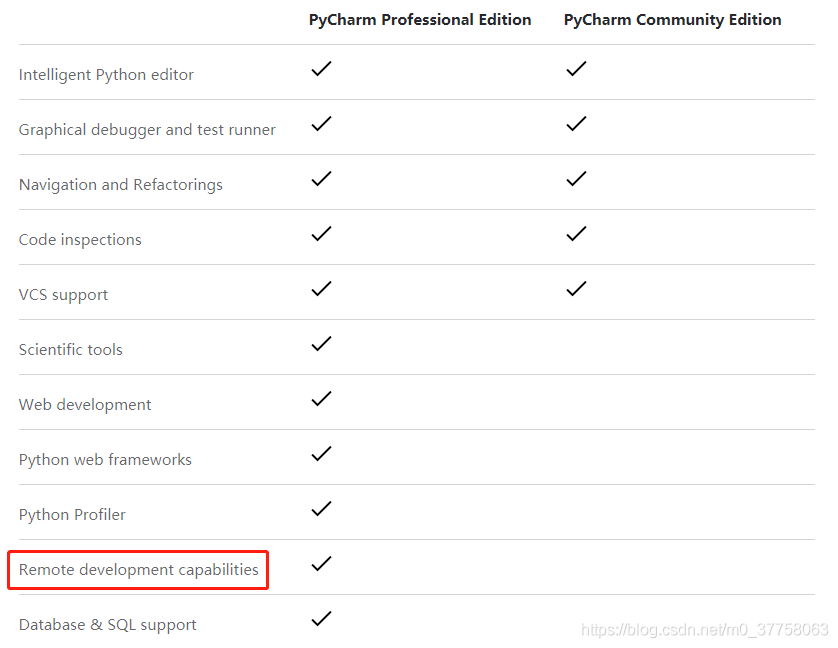Select the VCS support row label
Viewport: 838px width, 648px height.
(63, 295)
